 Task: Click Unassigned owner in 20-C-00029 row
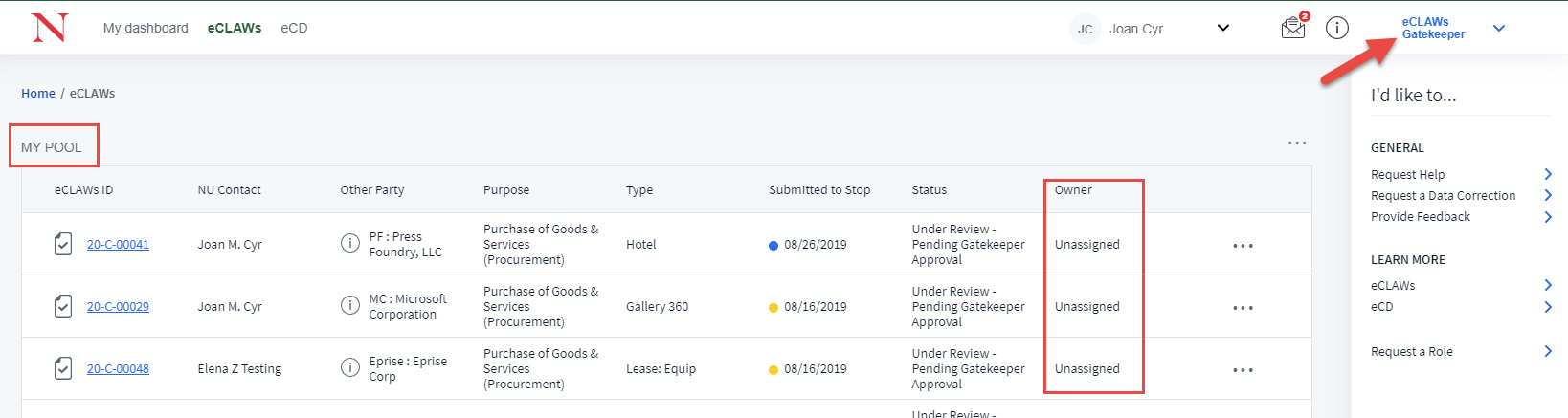click(x=1086, y=306)
